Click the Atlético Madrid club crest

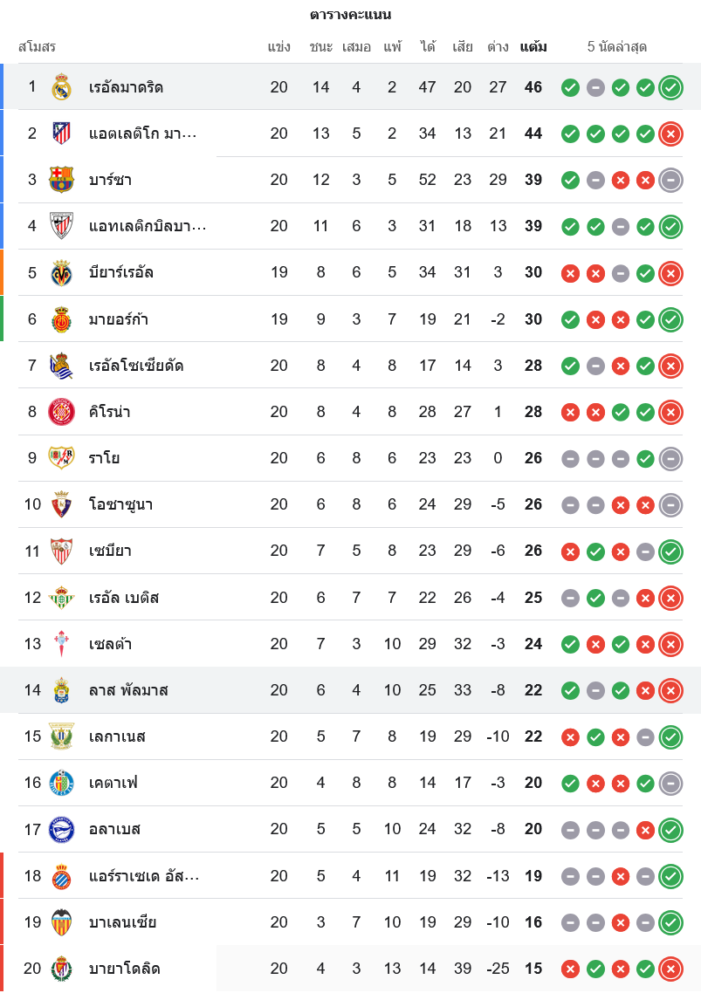(62, 133)
